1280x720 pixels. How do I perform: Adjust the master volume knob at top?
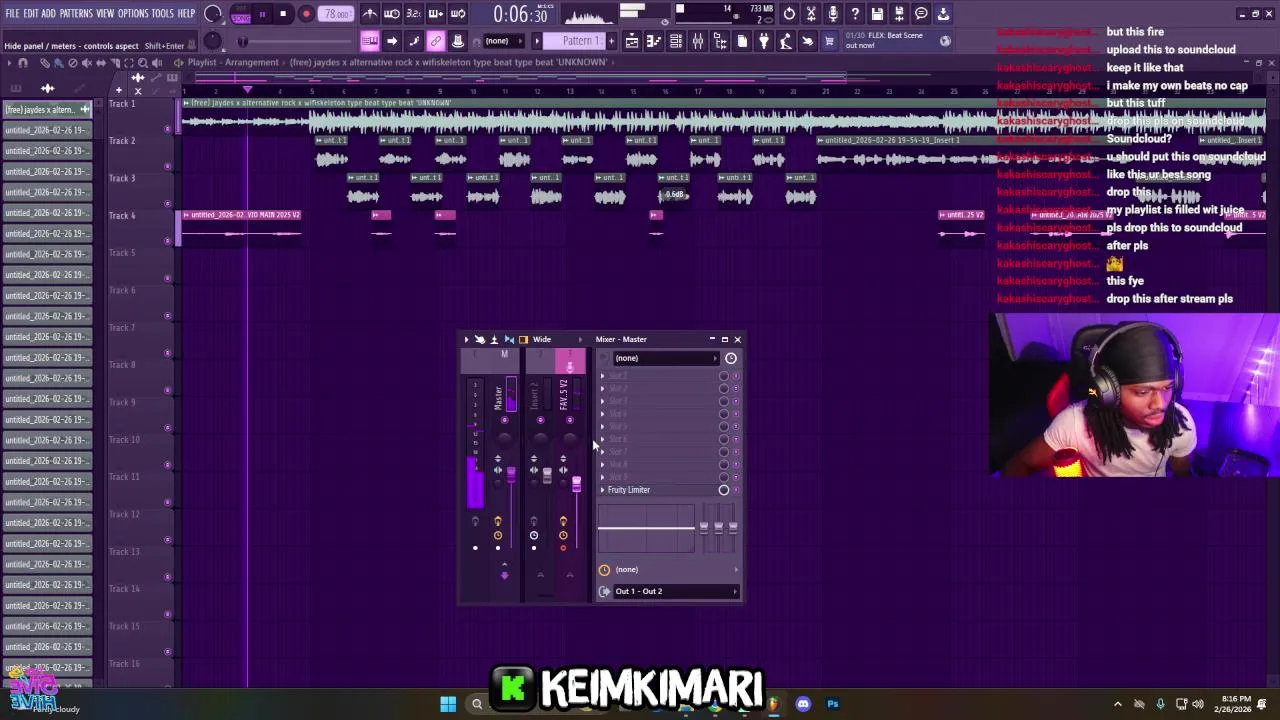[x=212, y=14]
